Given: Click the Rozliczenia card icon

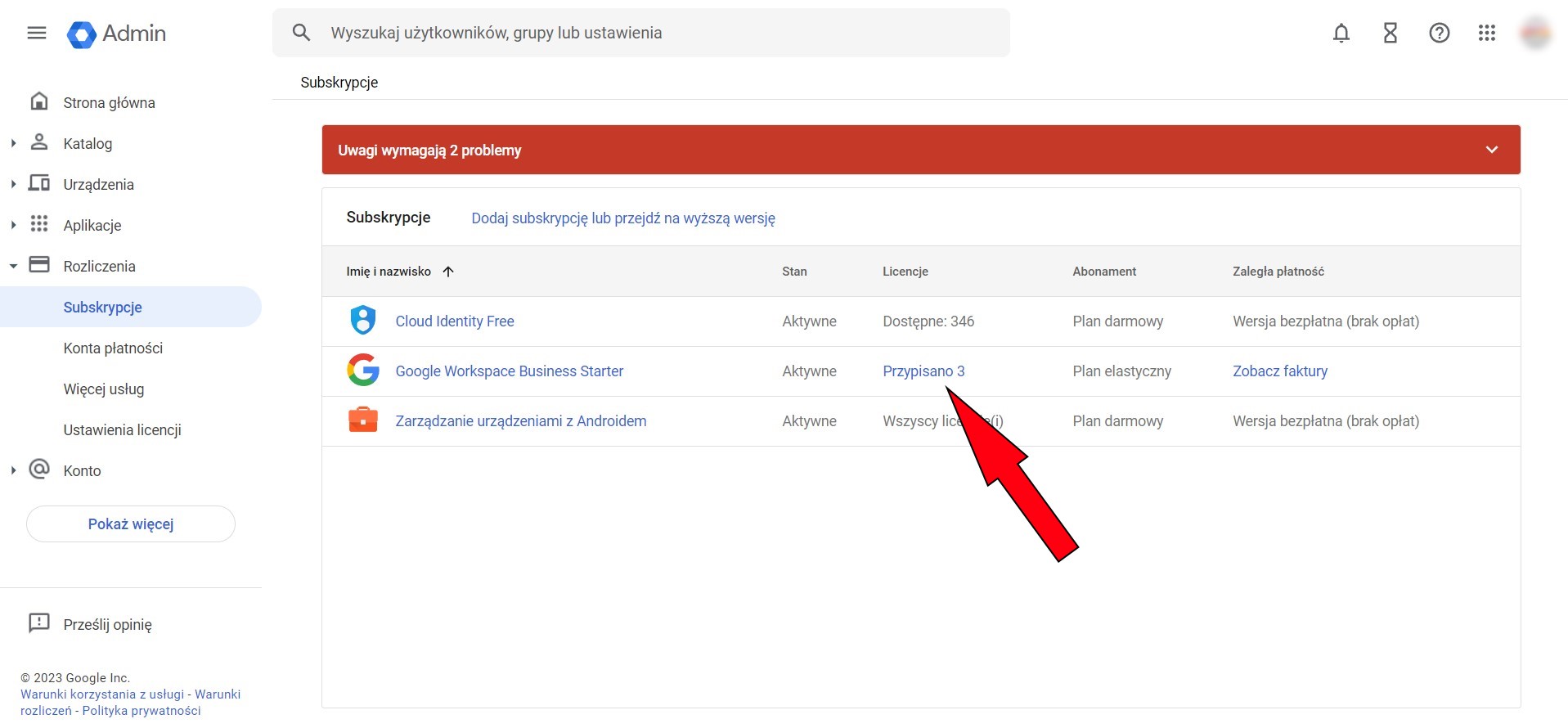Looking at the screenshot, I should coord(39,265).
